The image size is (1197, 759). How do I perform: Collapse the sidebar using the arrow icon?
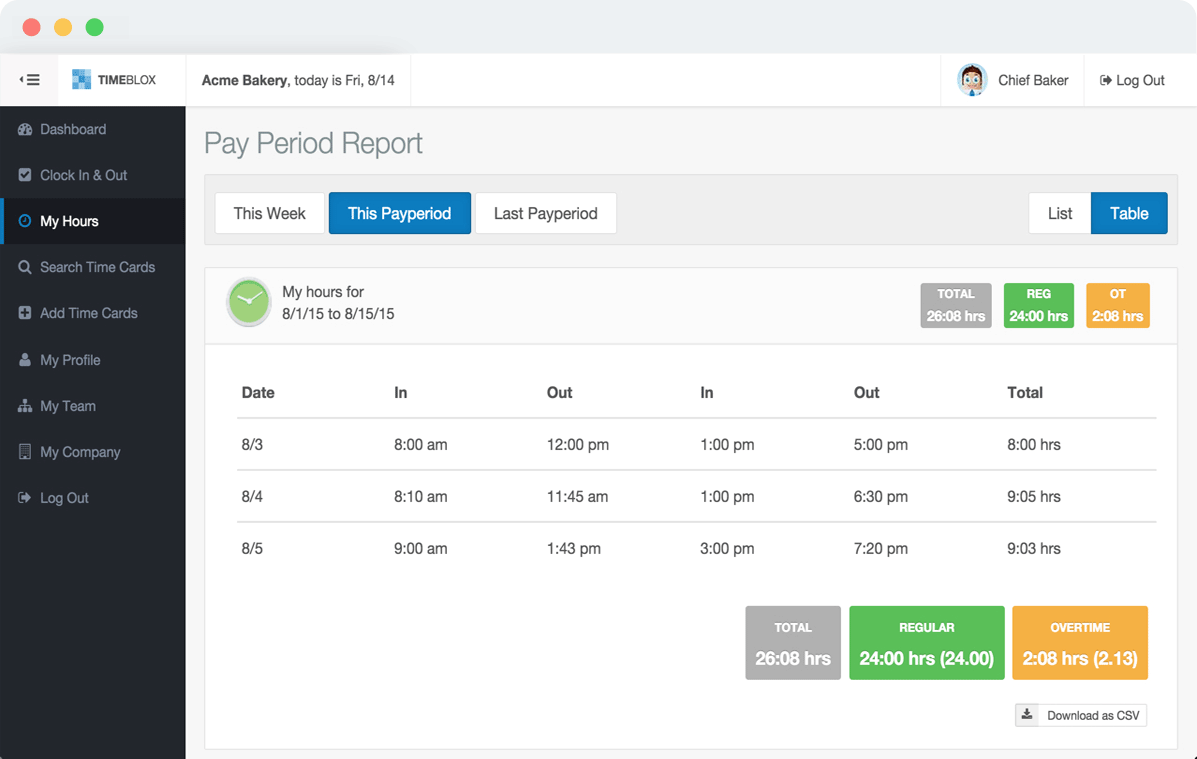click(x=29, y=78)
